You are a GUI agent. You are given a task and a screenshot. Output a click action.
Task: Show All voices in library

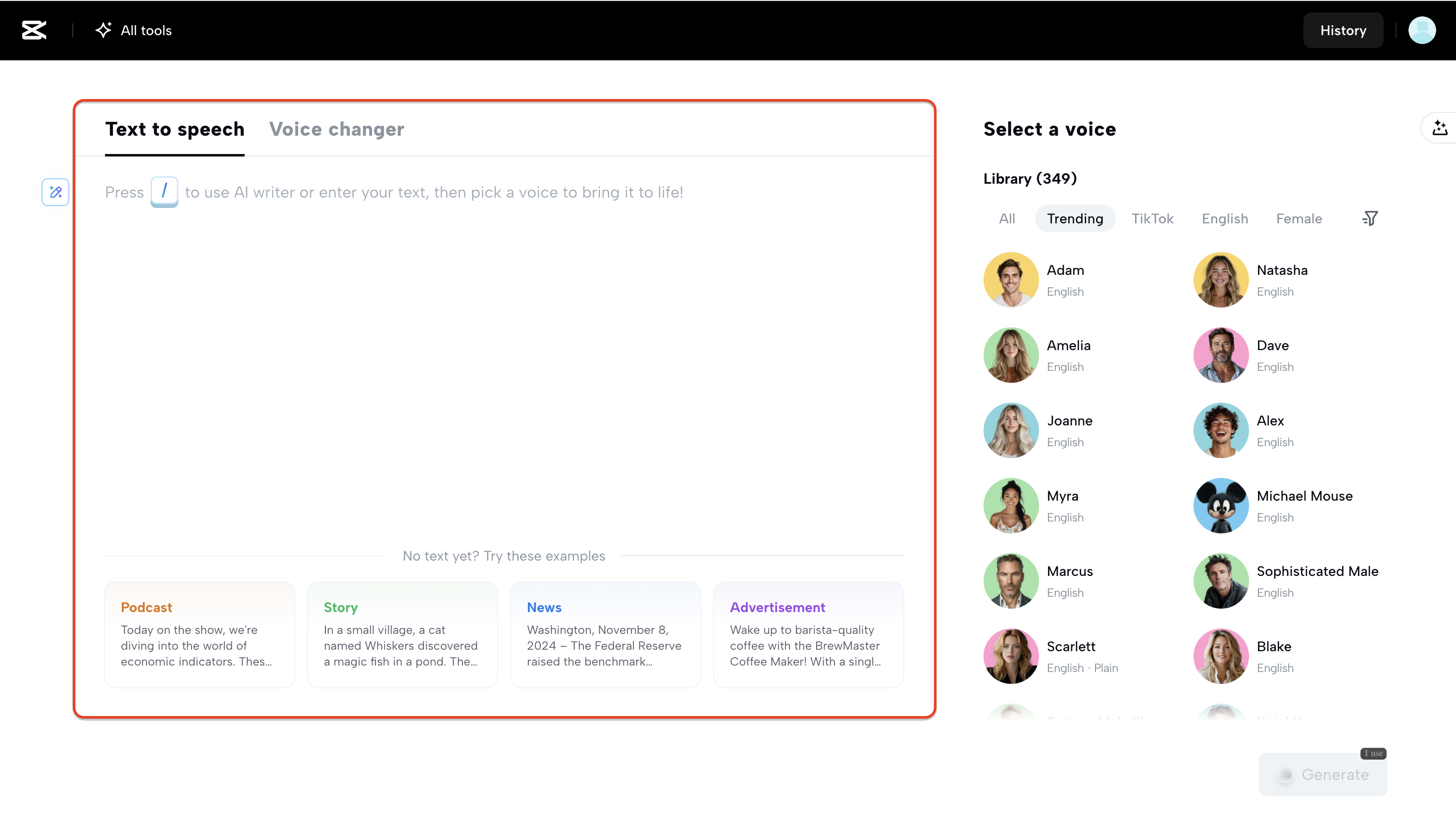coord(1006,219)
